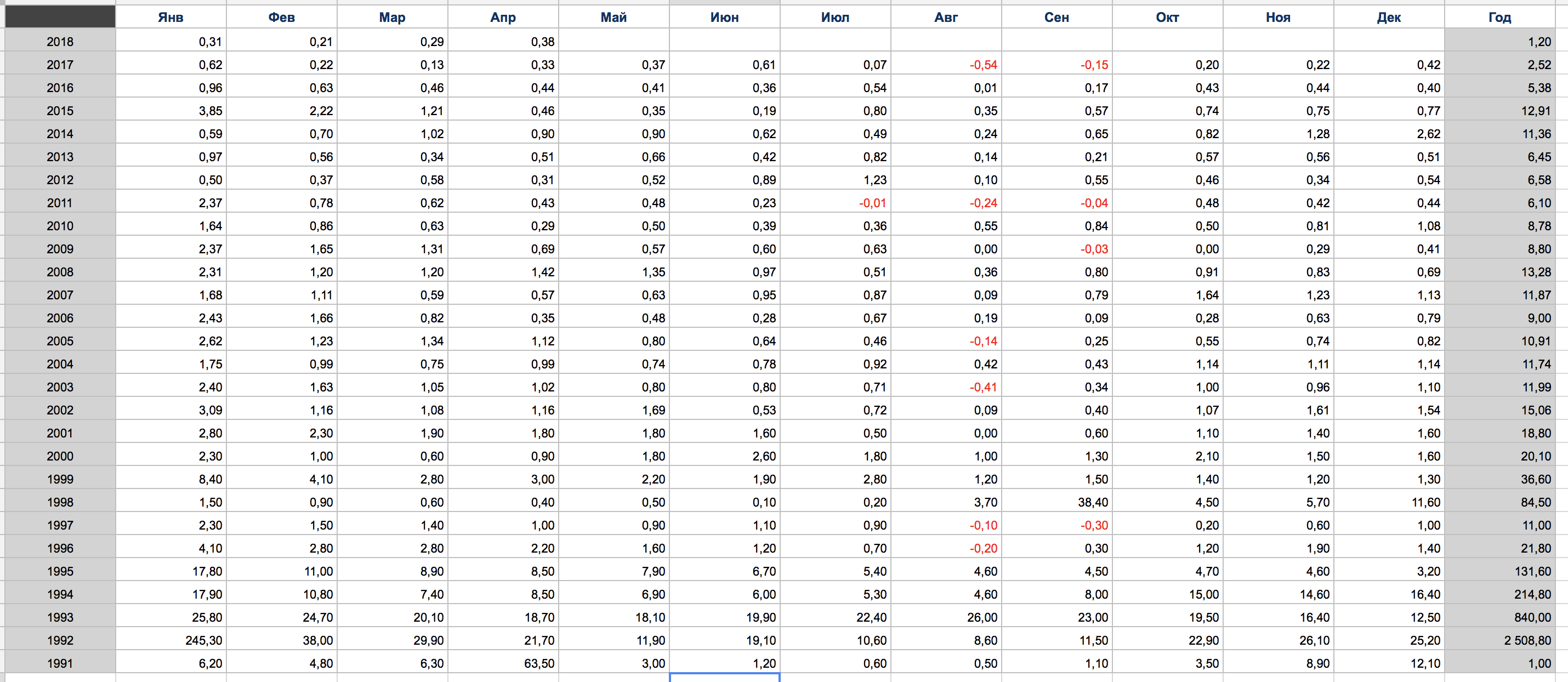Select the Фев column header

click(282, 17)
